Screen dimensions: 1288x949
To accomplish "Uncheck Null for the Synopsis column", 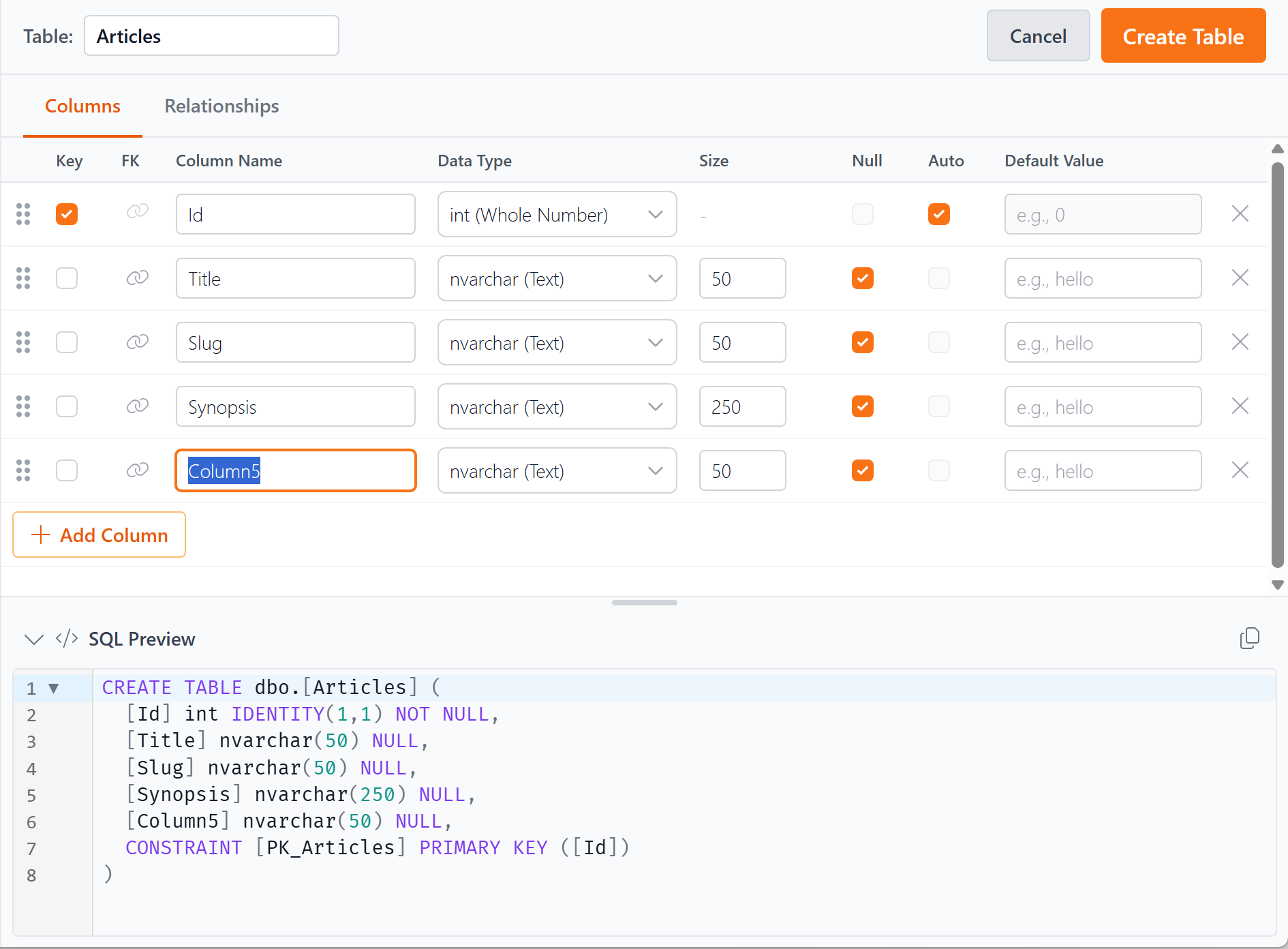I will coord(863,406).
